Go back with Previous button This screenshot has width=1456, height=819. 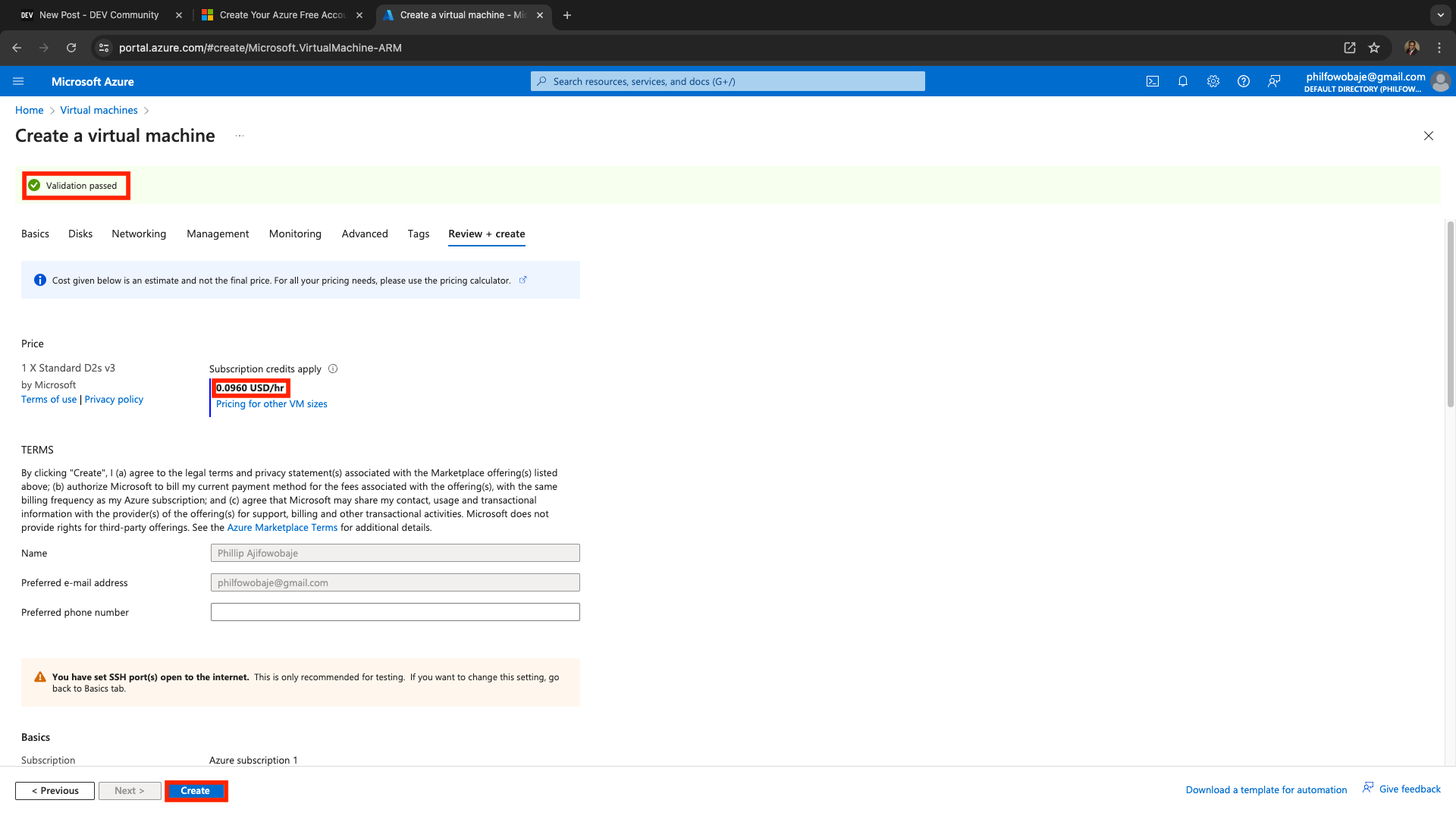(55, 790)
